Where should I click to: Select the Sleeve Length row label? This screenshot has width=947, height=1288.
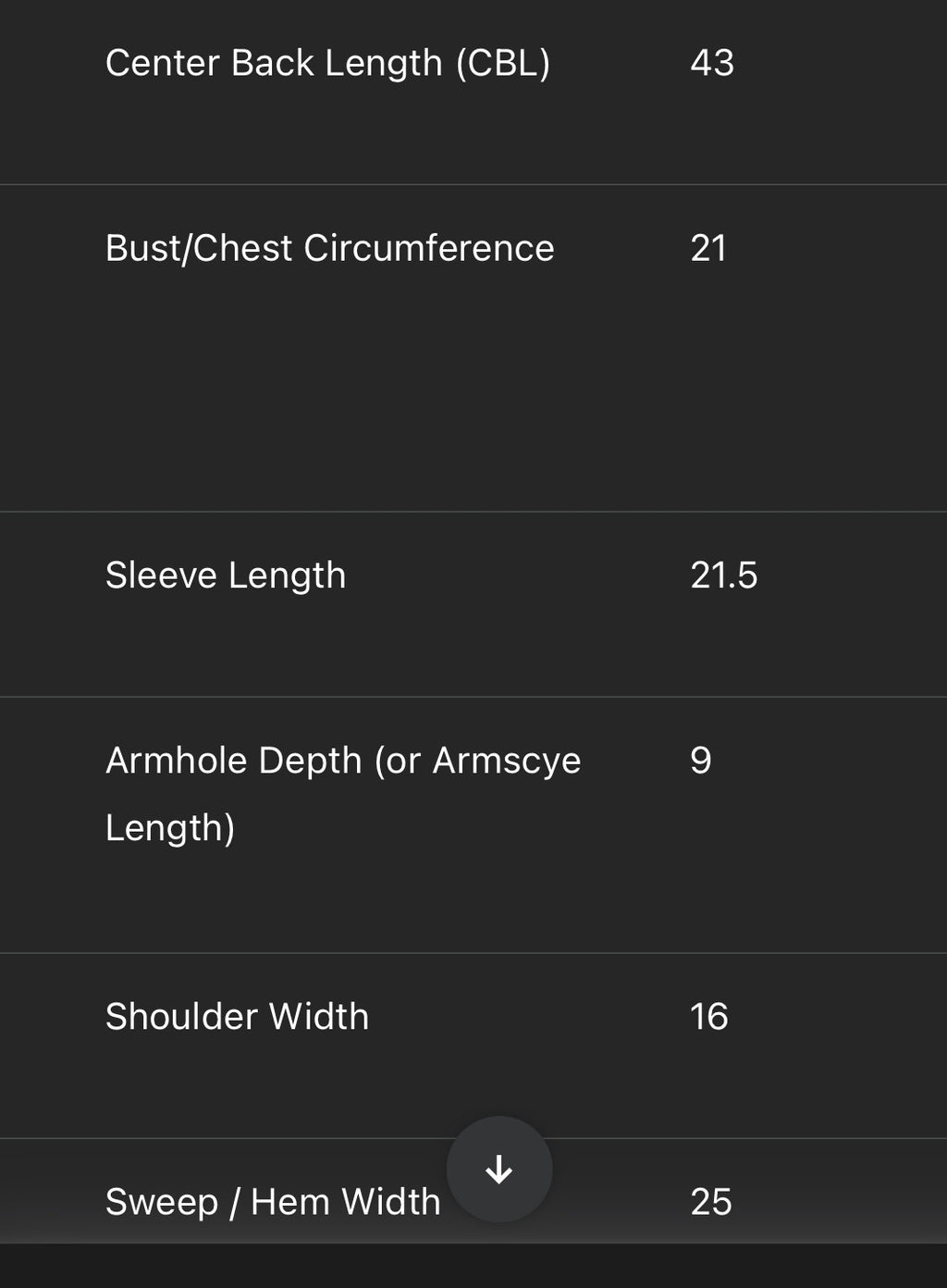226,576
